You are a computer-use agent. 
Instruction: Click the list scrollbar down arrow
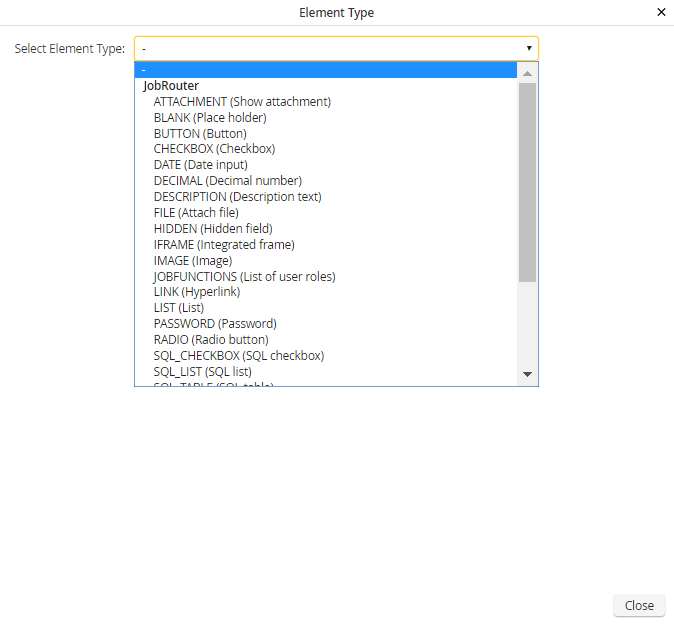click(527, 374)
